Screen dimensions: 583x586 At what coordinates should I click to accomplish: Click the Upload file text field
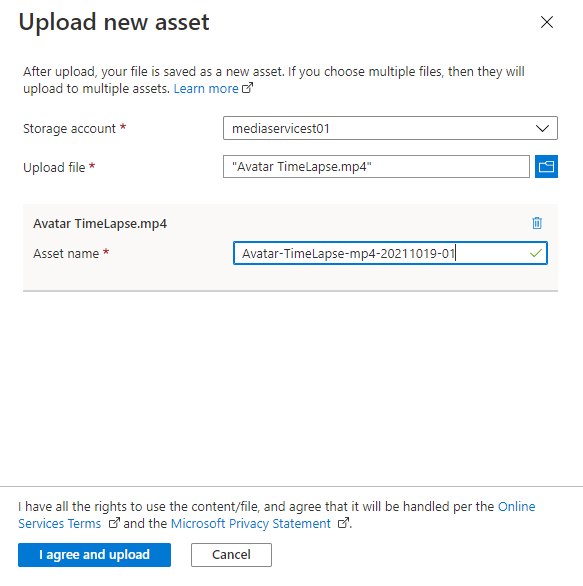376,167
